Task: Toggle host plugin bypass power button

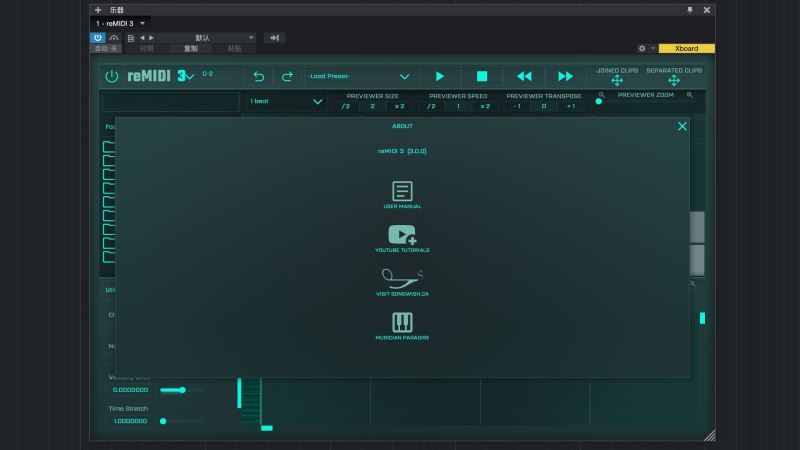Action: click(x=97, y=38)
